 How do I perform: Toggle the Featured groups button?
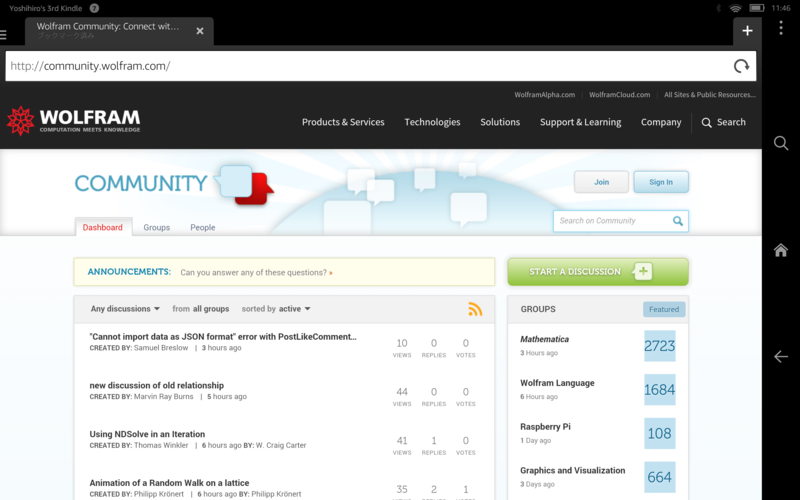point(664,309)
